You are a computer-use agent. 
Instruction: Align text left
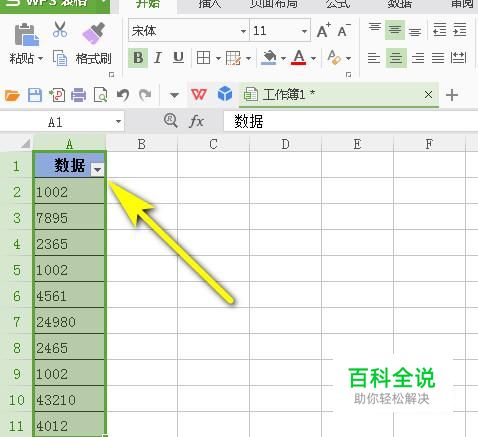(374, 58)
